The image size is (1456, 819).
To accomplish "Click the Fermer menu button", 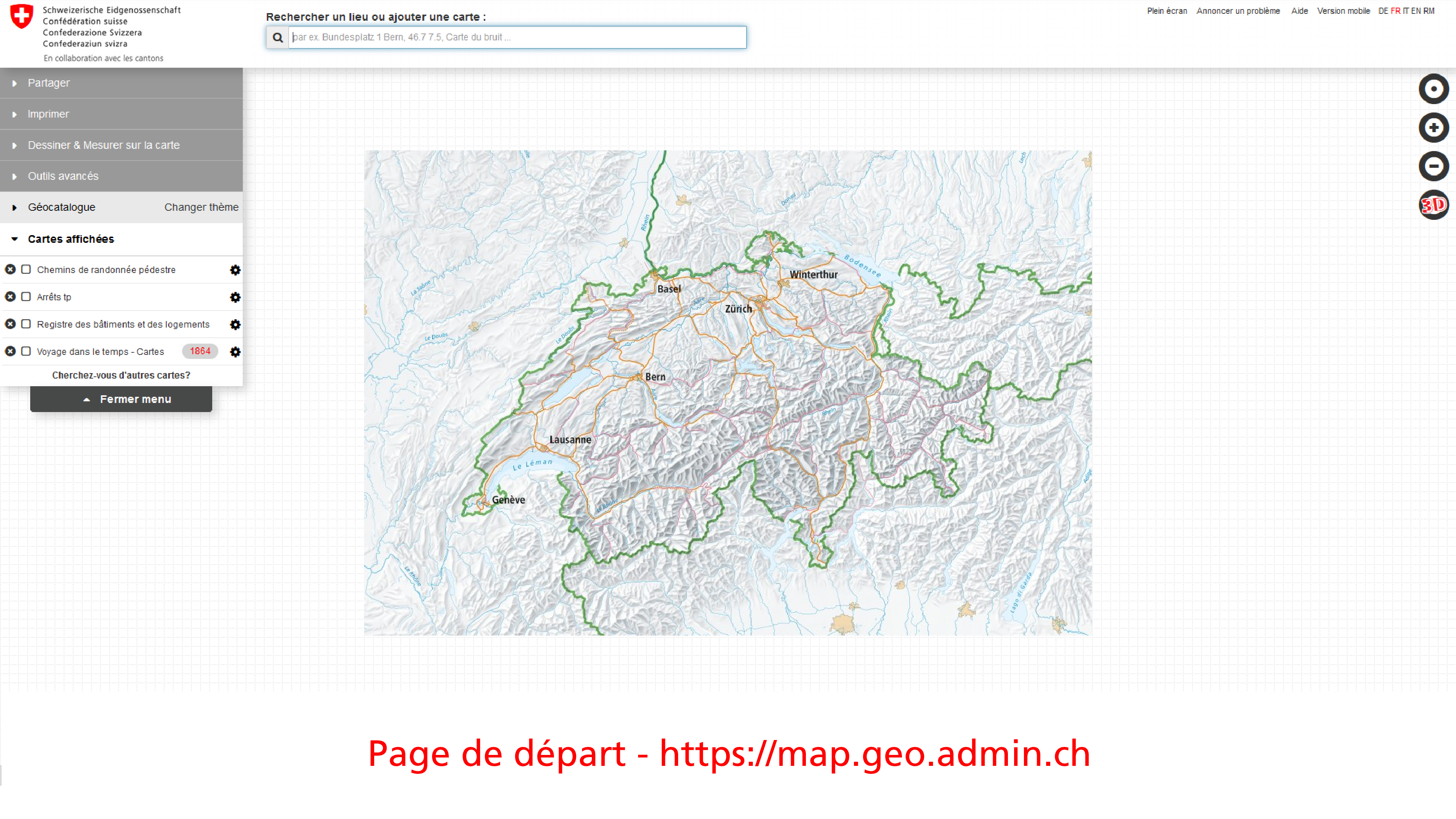I will tap(121, 399).
